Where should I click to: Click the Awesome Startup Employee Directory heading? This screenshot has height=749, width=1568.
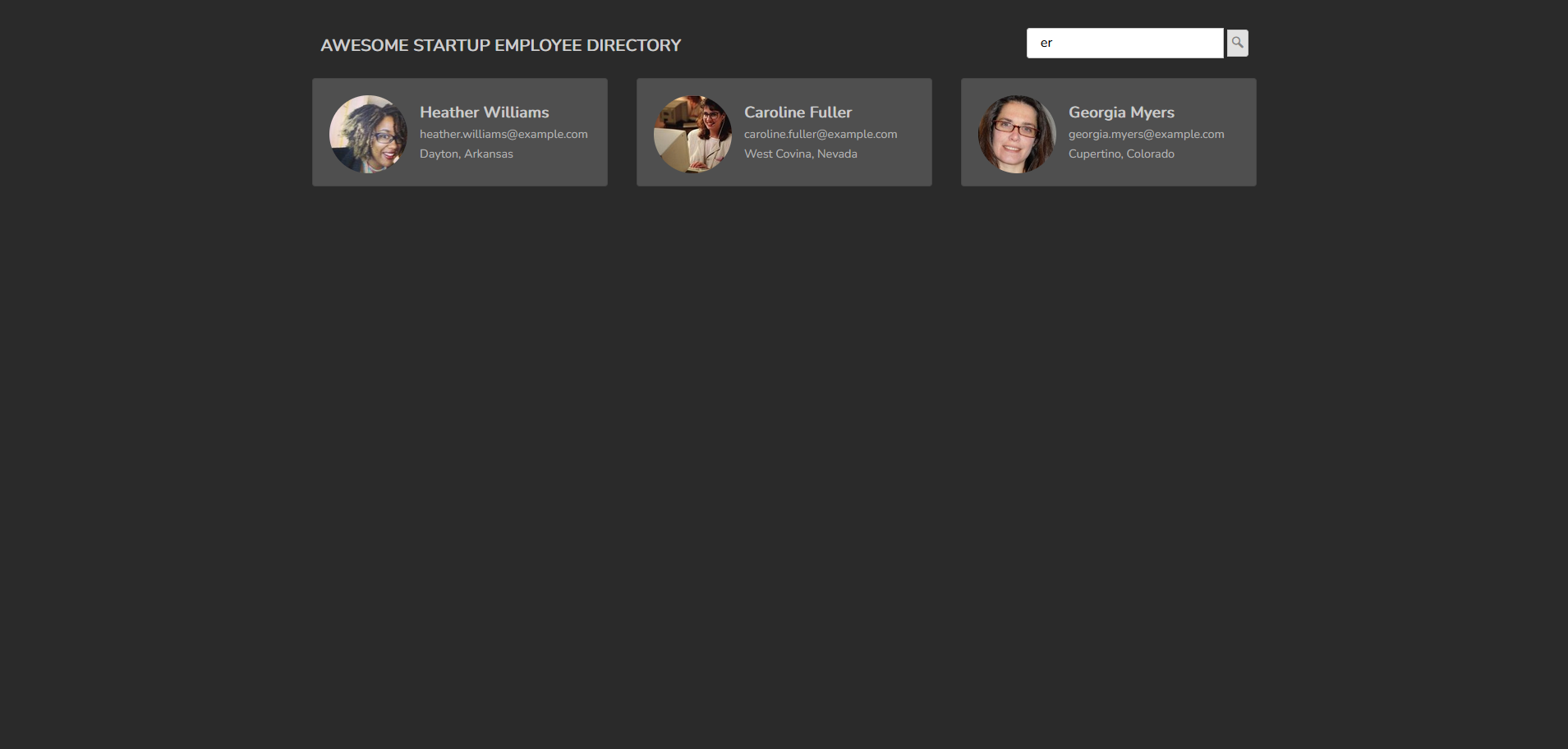pos(500,45)
